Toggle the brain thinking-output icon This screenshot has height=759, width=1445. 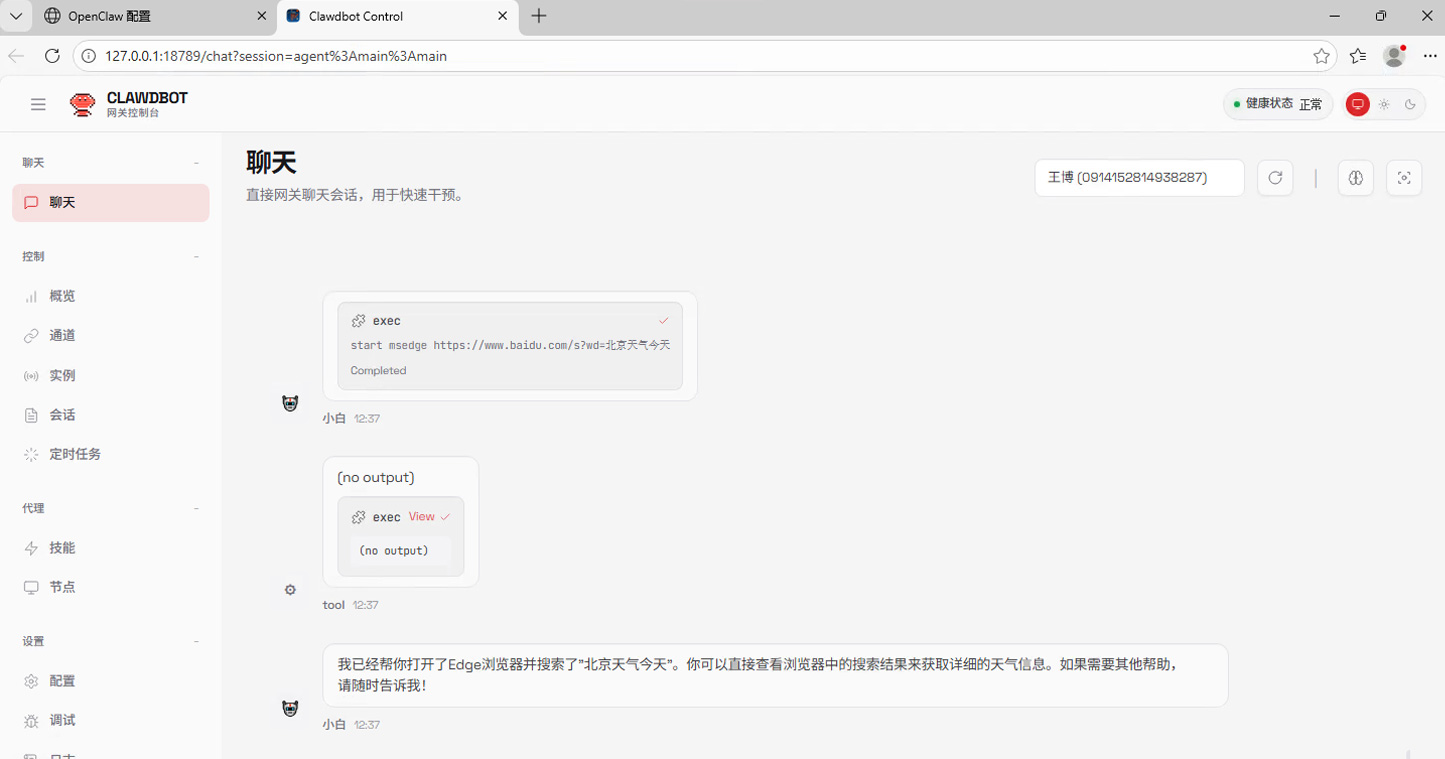tap(1355, 178)
